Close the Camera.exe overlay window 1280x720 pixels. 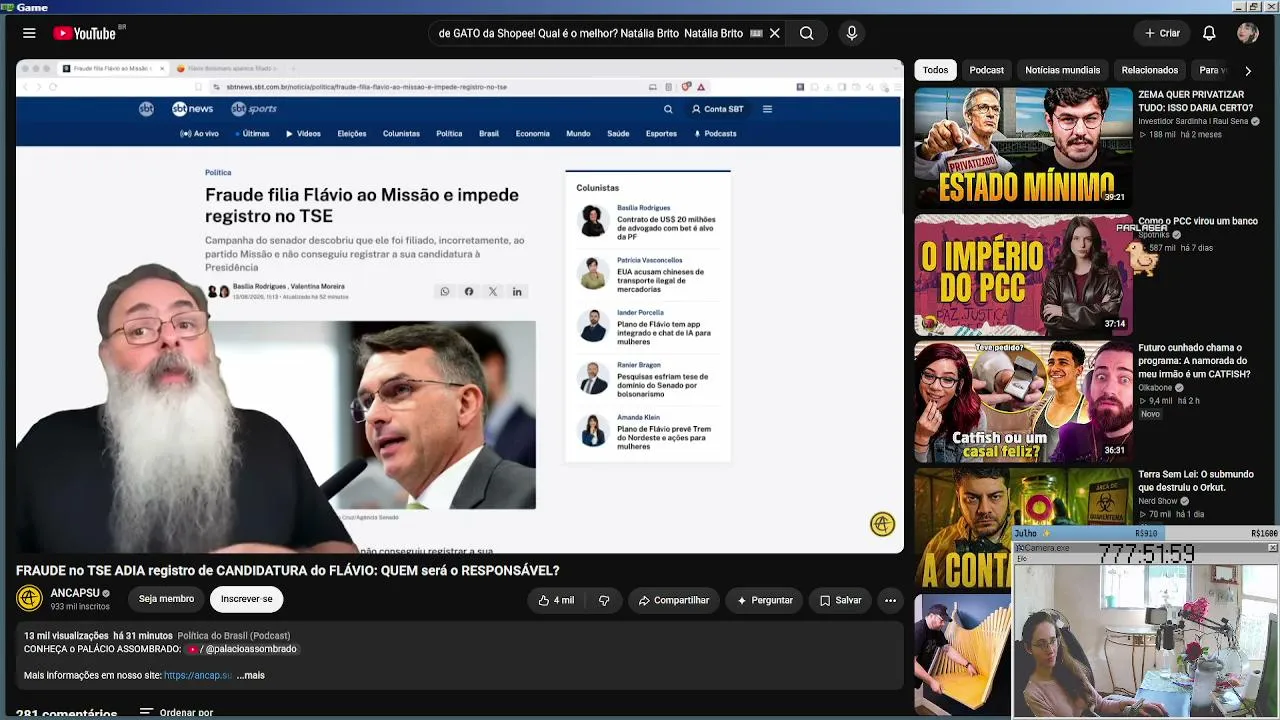coord(1272,548)
